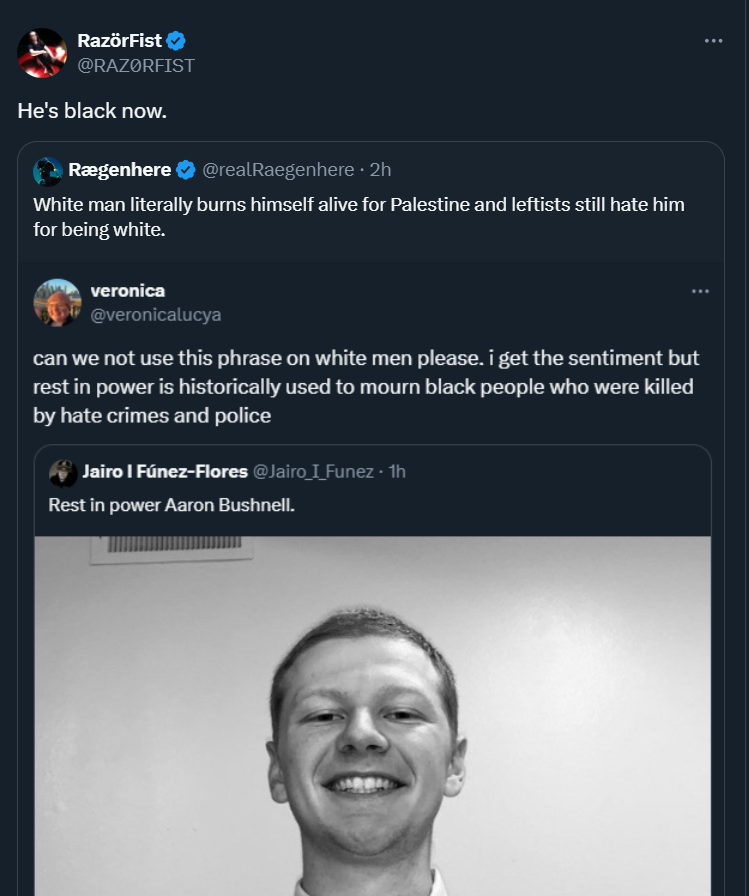Open the three-dot menu on RazörFist's post
Image resolution: width=749 pixels, height=896 pixels.
[x=713, y=41]
